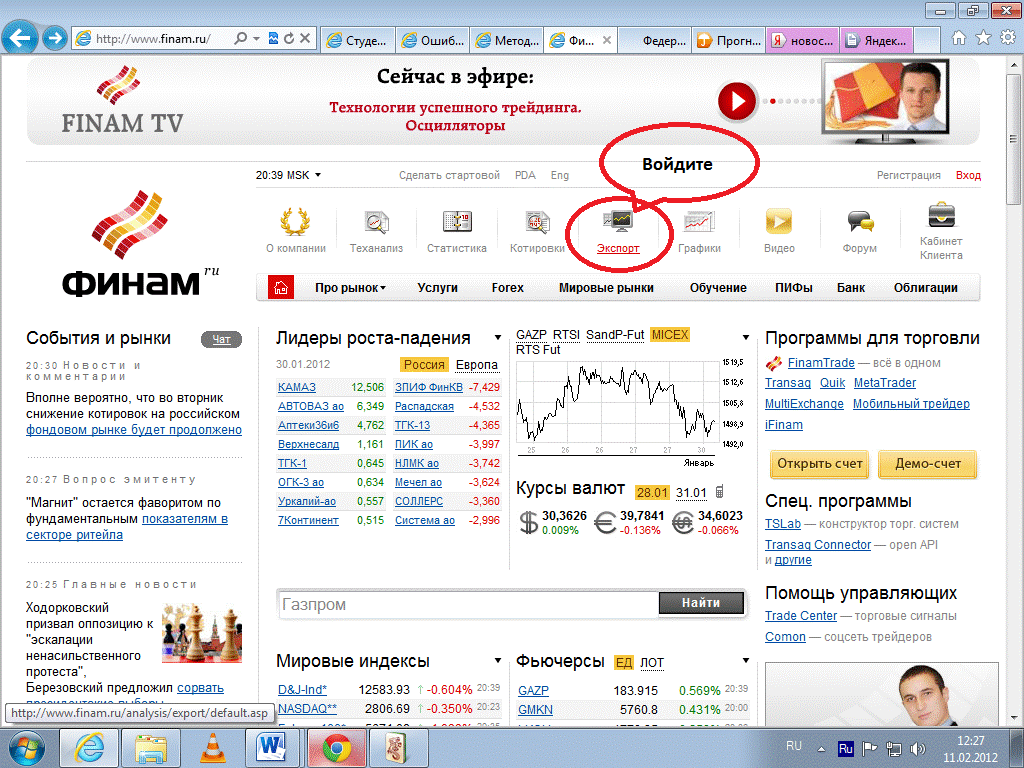Click the browser Forward arrow
1024x768 pixels.
click(x=55, y=38)
